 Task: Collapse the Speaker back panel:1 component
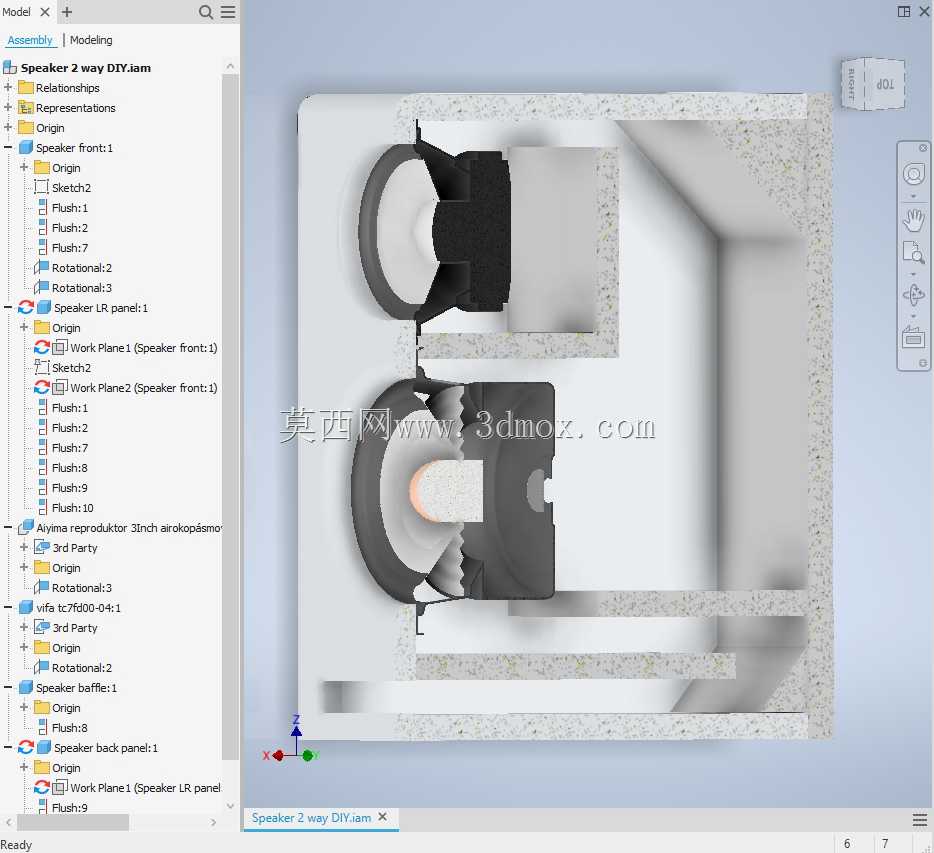[x=8, y=747]
